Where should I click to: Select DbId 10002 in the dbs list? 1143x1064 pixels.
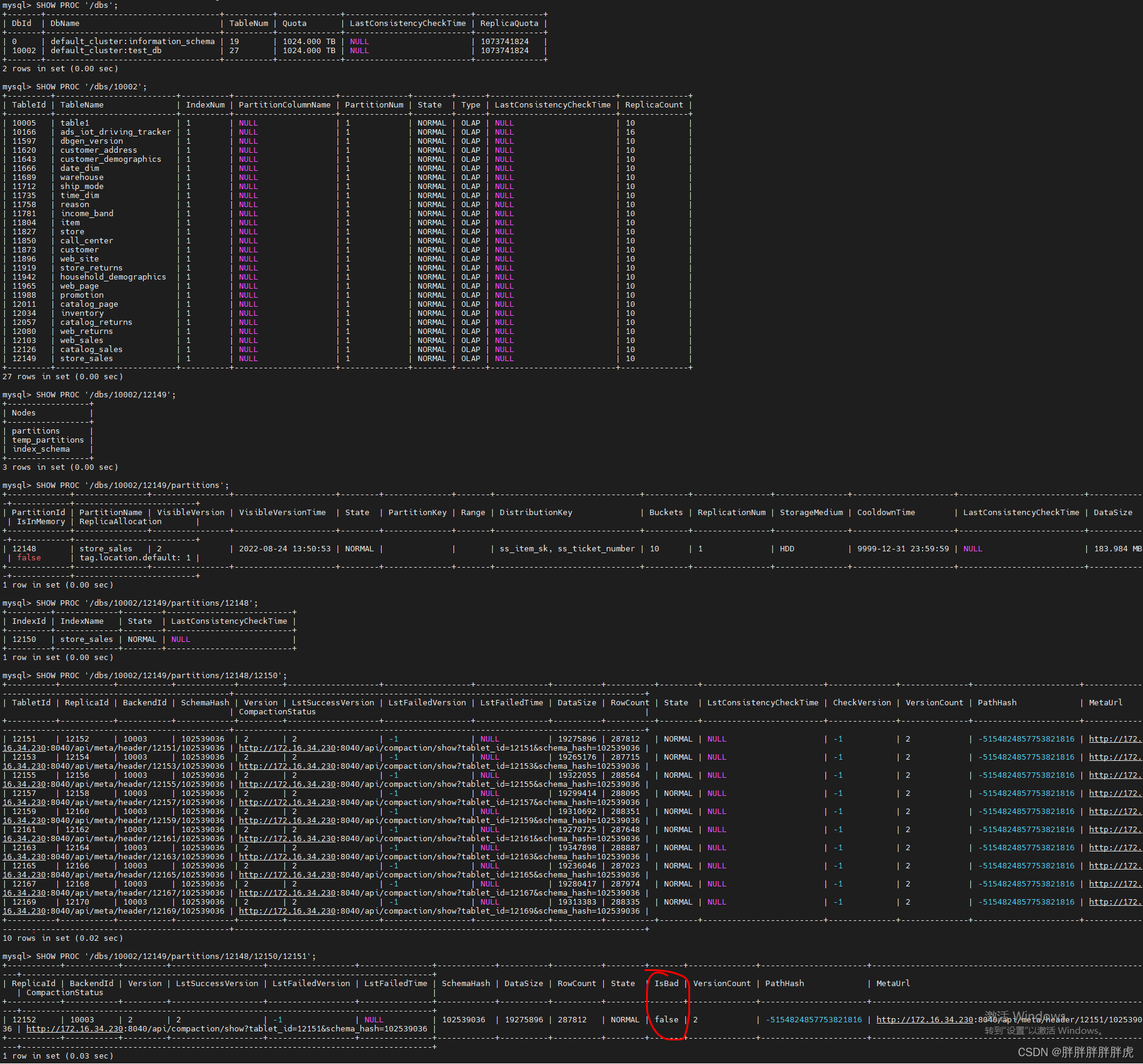24,50
